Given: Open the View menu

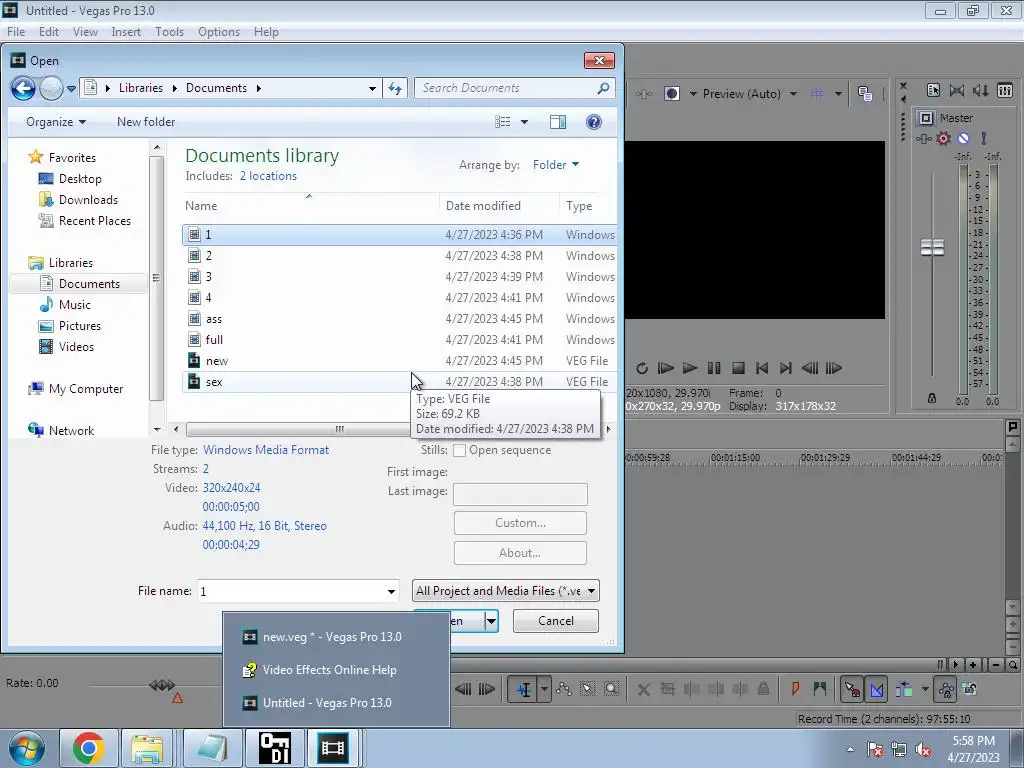Looking at the screenshot, I should click(85, 32).
